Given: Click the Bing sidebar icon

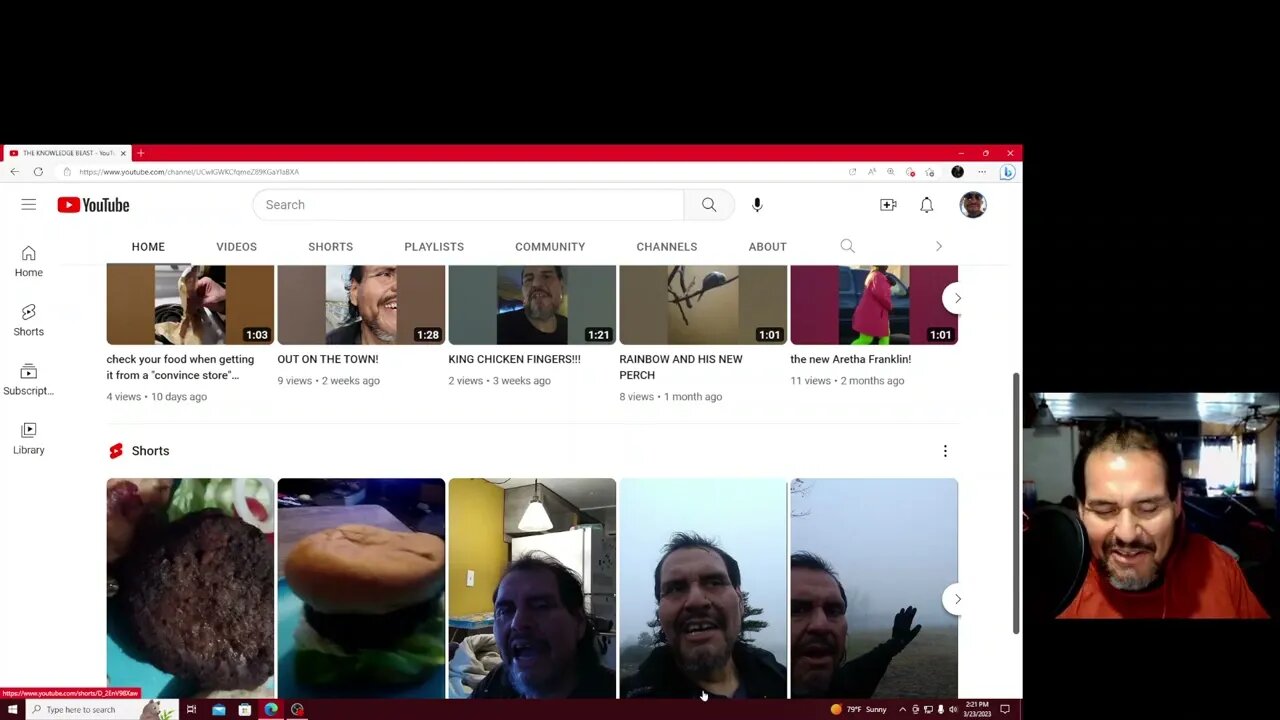Looking at the screenshot, I should pyautogui.click(x=1007, y=172).
